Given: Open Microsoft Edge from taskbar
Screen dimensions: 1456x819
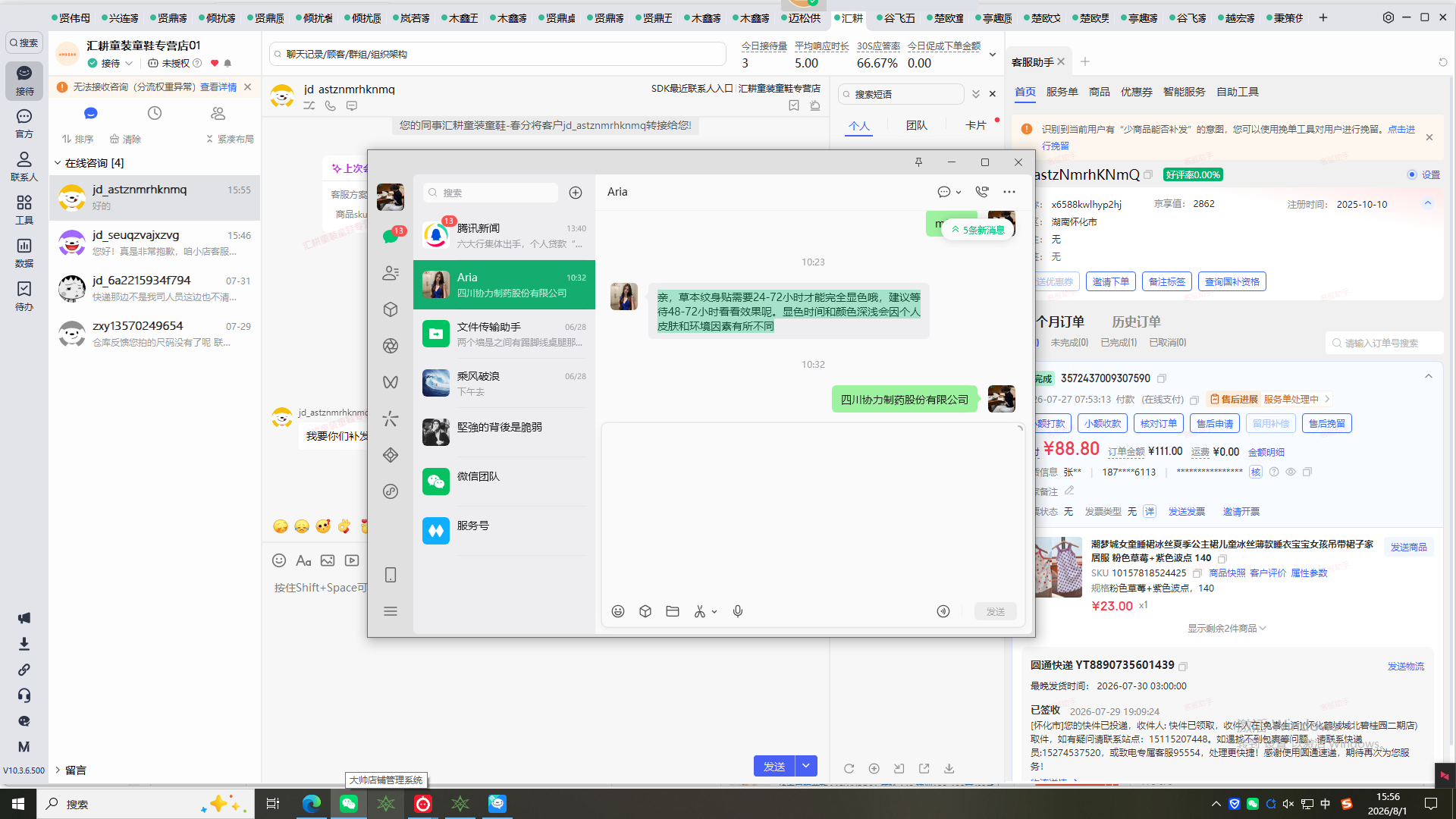Looking at the screenshot, I should tap(312, 804).
